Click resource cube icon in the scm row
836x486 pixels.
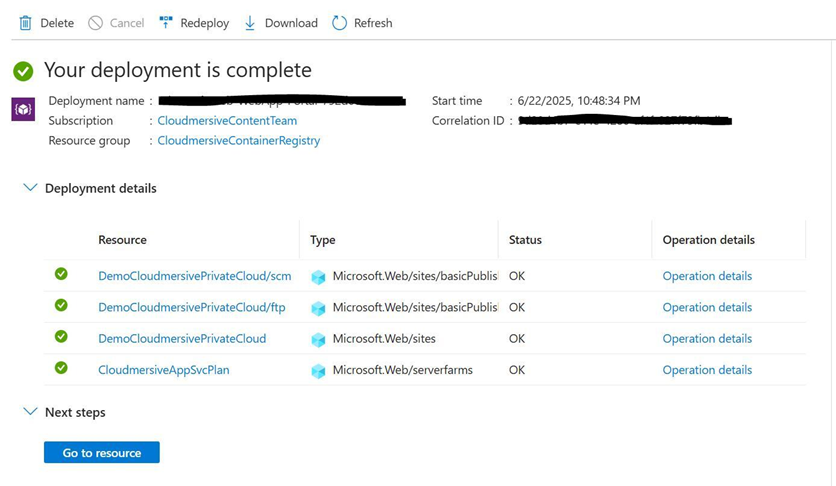click(x=318, y=277)
